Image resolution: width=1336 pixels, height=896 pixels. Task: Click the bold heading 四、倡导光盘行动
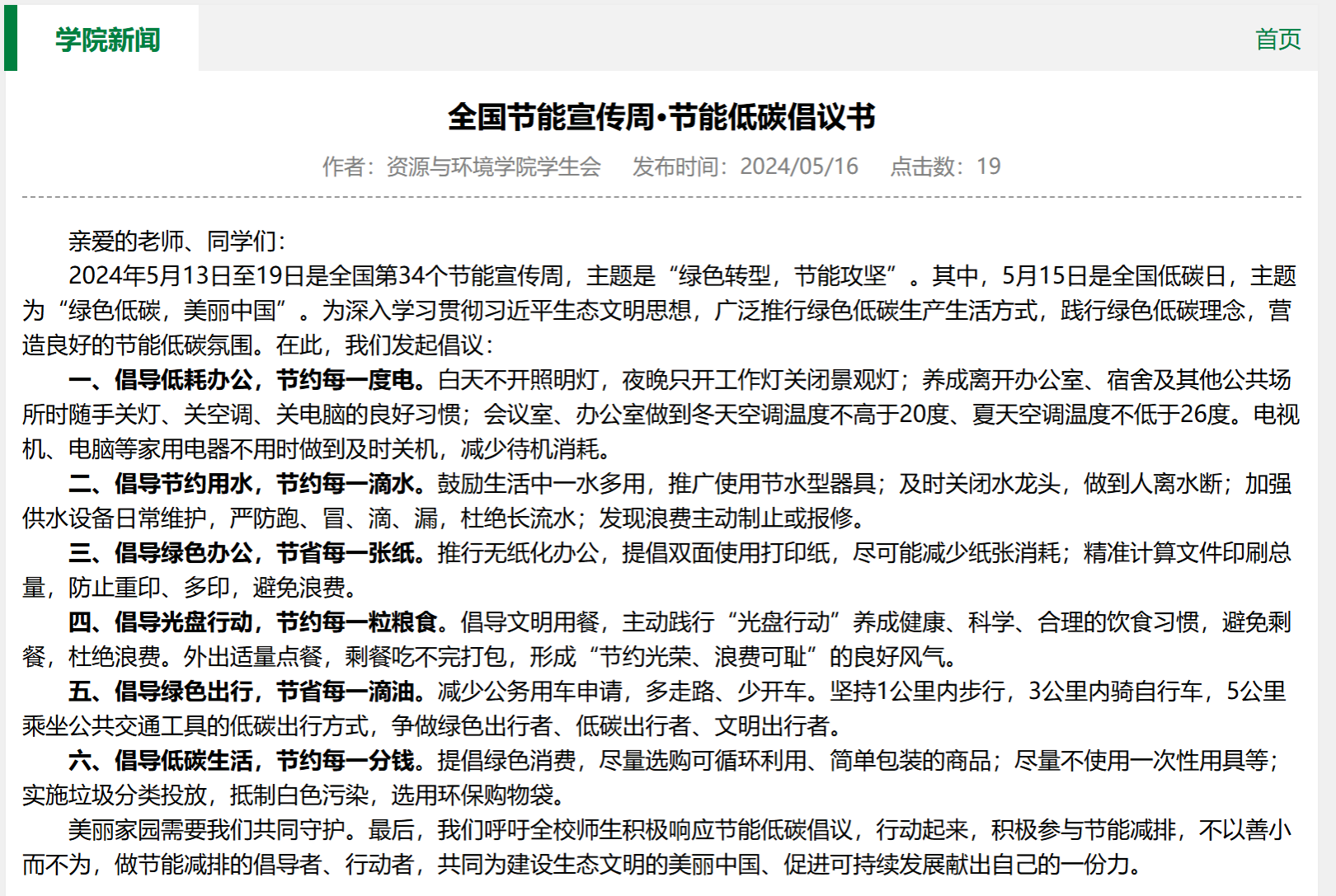tap(160, 622)
